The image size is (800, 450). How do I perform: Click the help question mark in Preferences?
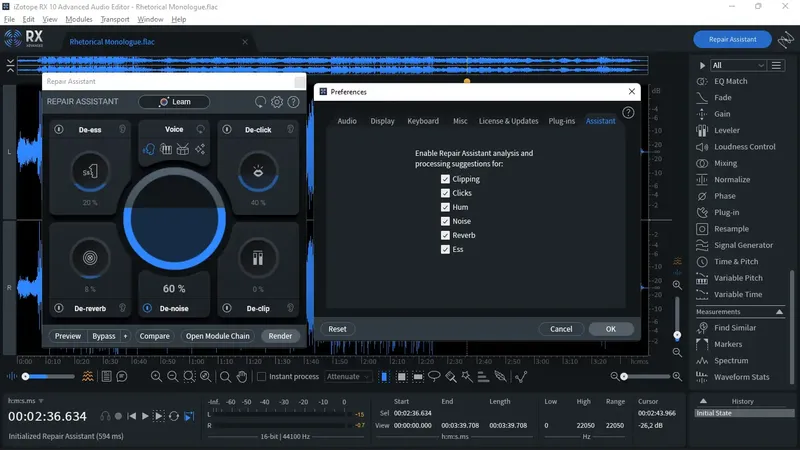(x=628, y=113)
